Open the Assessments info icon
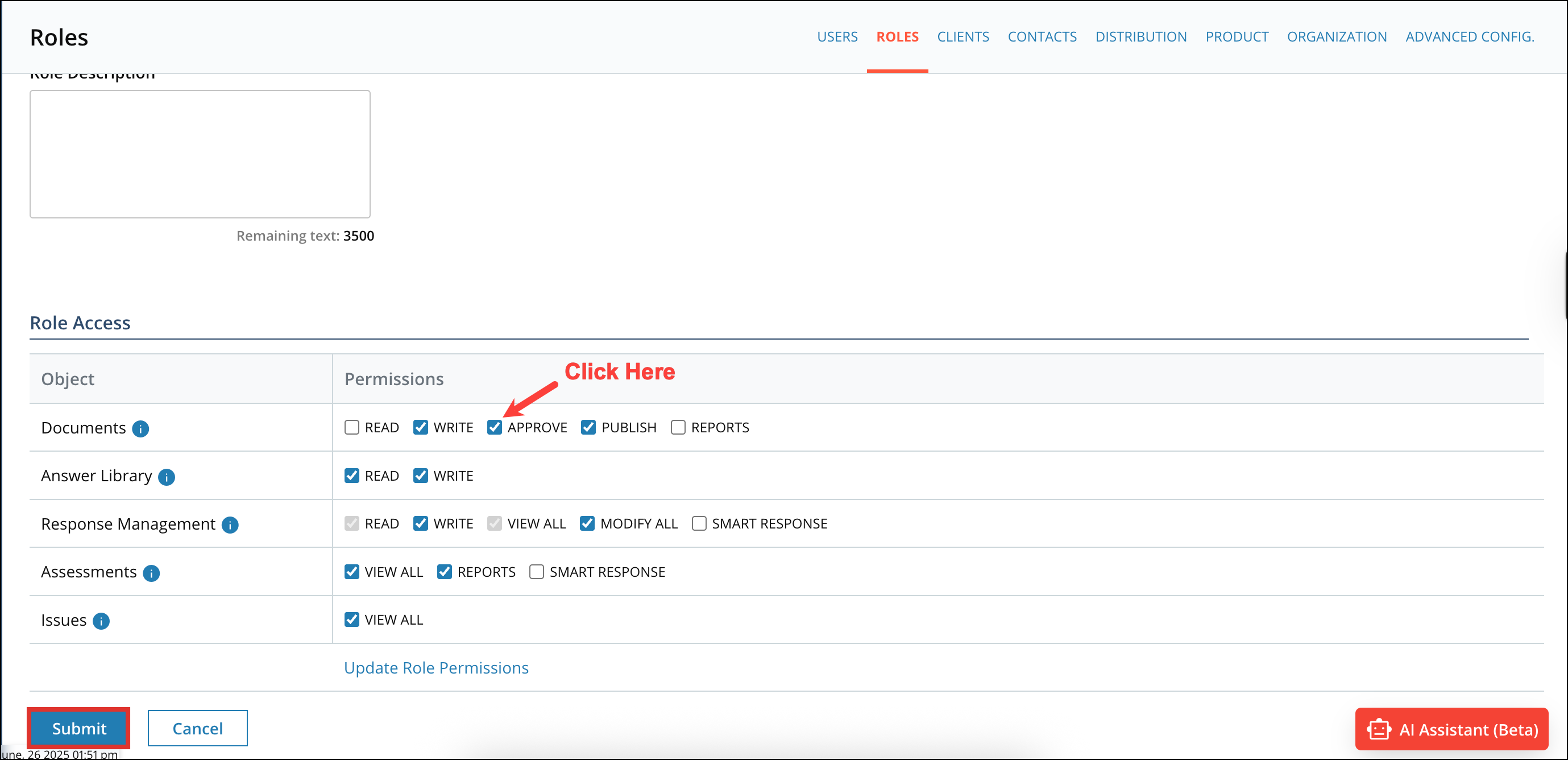The image size is (1568, 760). pos(151,573)
